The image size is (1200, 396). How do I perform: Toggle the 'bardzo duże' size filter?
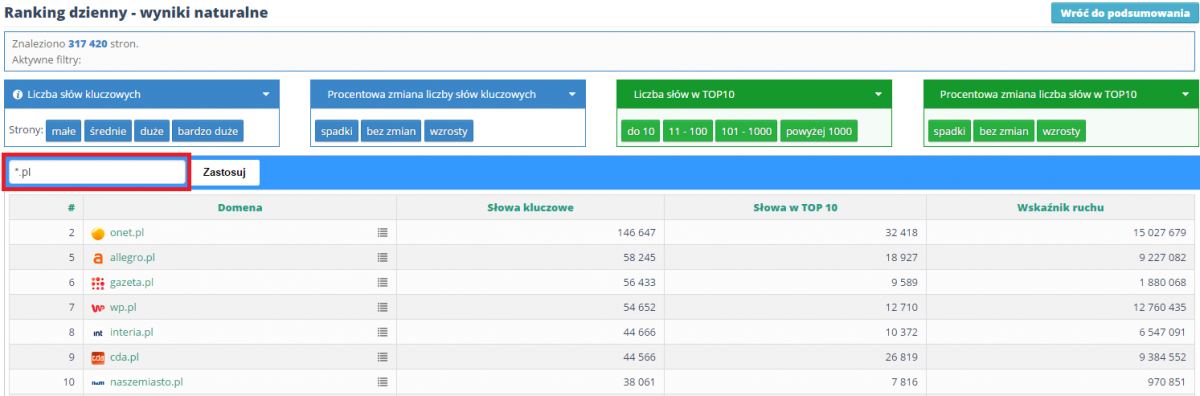pos(208,131)
